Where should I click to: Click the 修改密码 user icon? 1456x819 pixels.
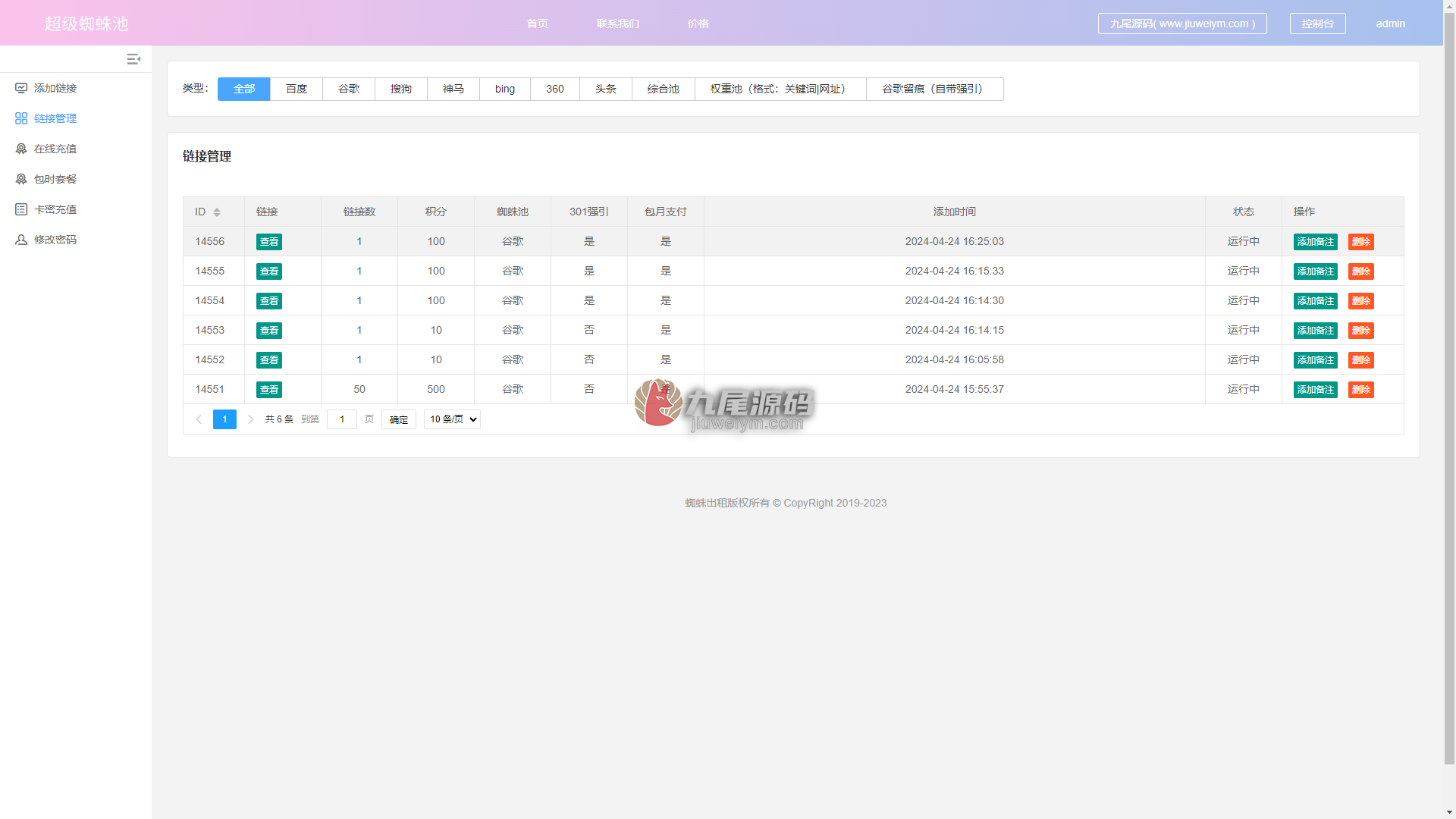pyautogui.click(x=21, y=240)
